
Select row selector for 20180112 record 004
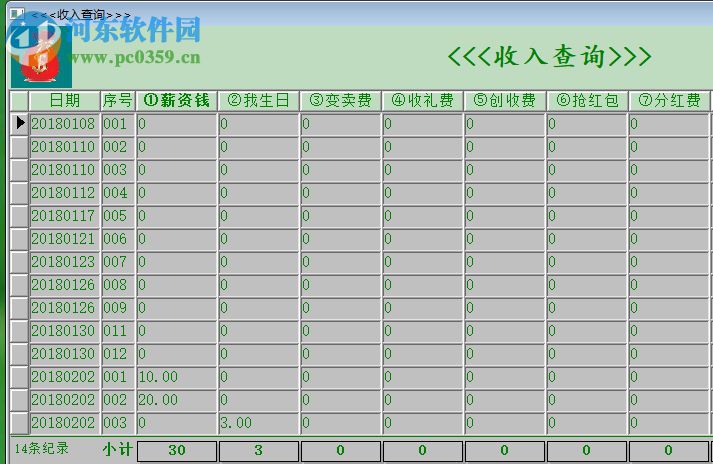20,193
